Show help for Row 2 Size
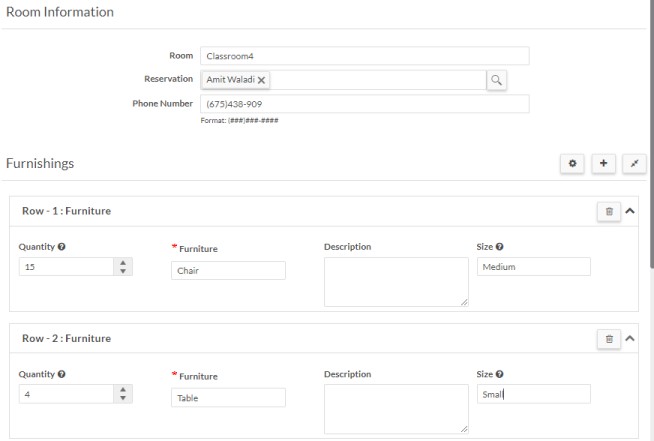Viewport: 654px width, 441px height. tap(499, 374)
